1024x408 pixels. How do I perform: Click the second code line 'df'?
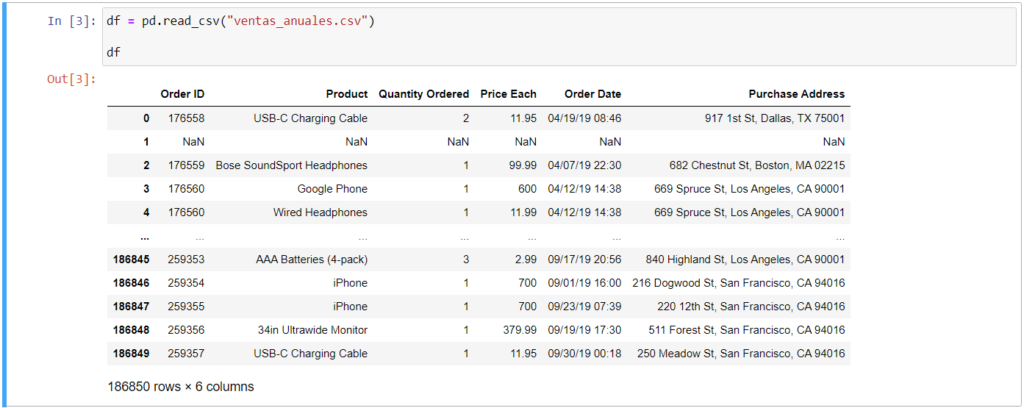coord(112,50)
